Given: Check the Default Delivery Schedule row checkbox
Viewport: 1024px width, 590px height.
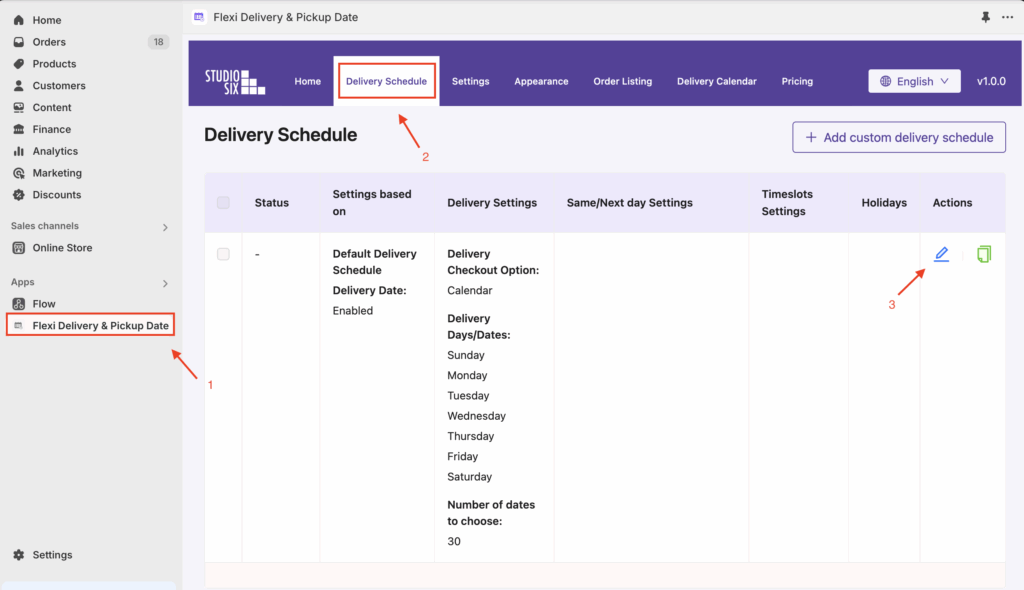Looking at the screenshot, I should (223, 254).
